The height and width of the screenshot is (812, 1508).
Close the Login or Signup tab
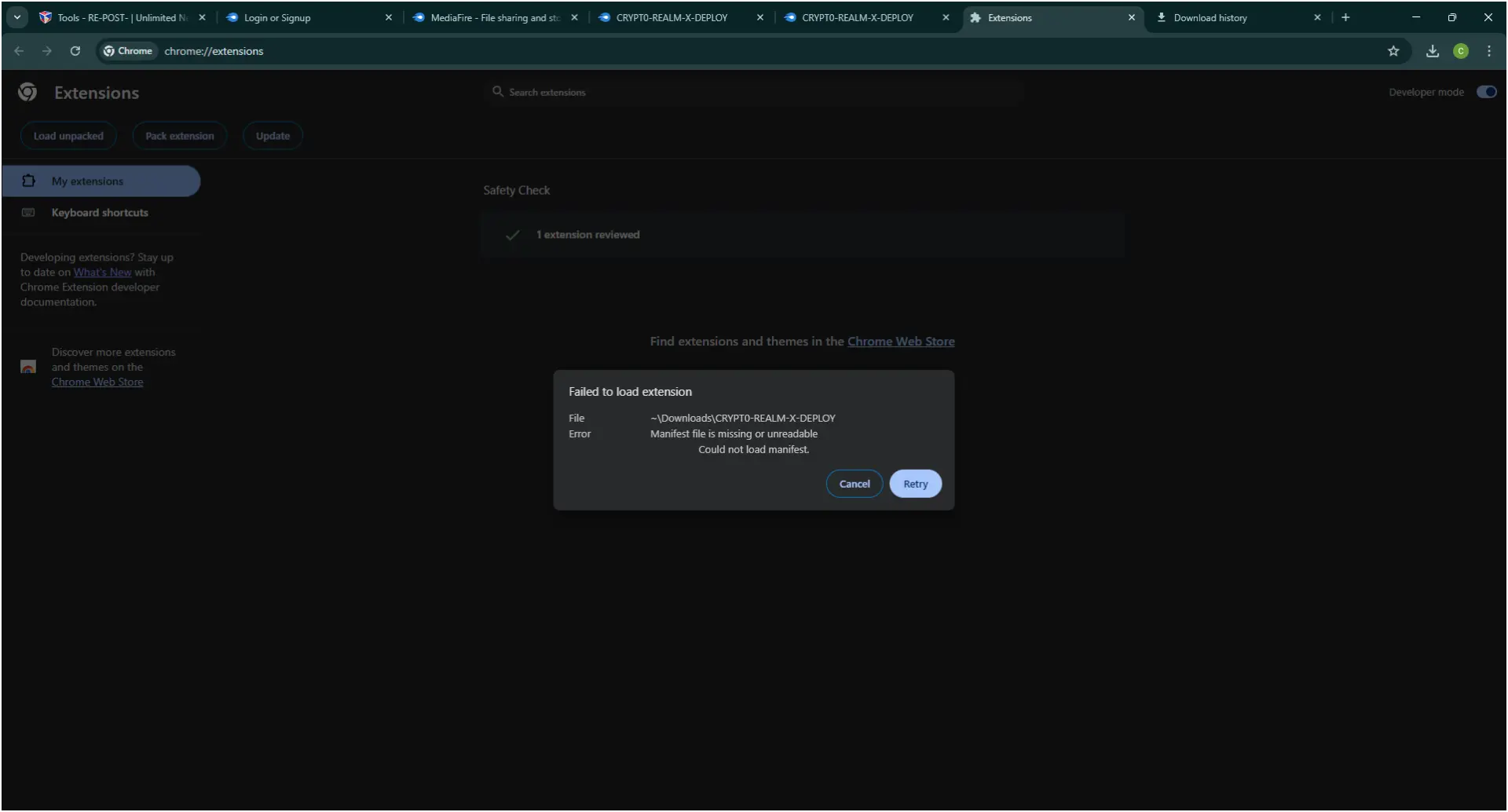pos(388,17)
